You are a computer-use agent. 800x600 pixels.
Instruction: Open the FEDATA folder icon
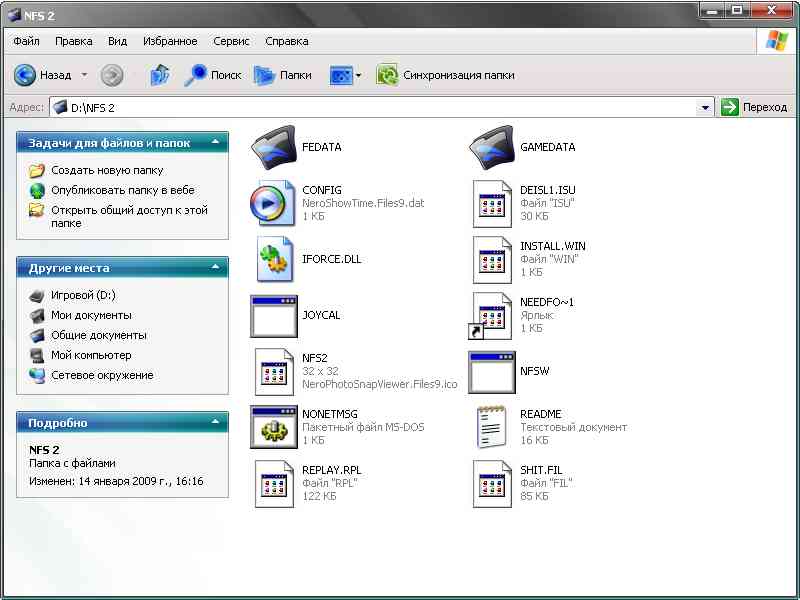click(273, 147)
